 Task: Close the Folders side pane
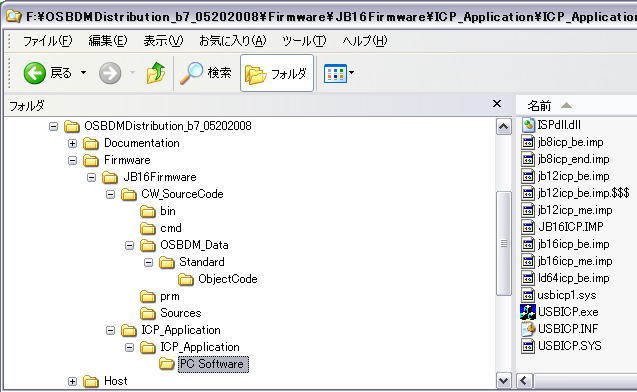(x=496, y=104)
